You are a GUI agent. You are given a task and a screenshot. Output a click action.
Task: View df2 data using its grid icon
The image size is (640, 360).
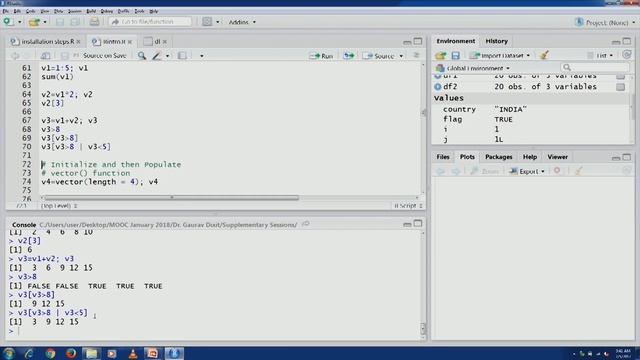point(620,87)
